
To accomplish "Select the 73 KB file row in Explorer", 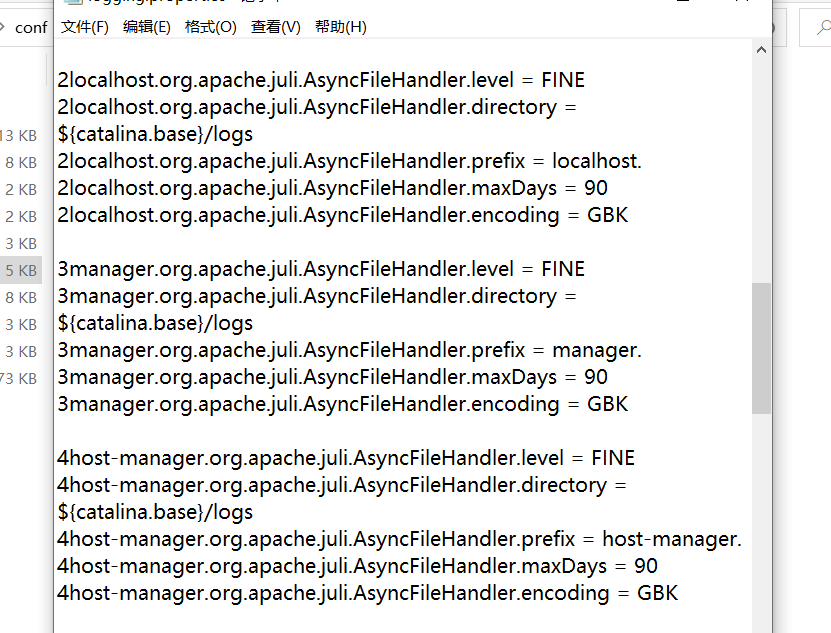I will click(x=19, y=379).
